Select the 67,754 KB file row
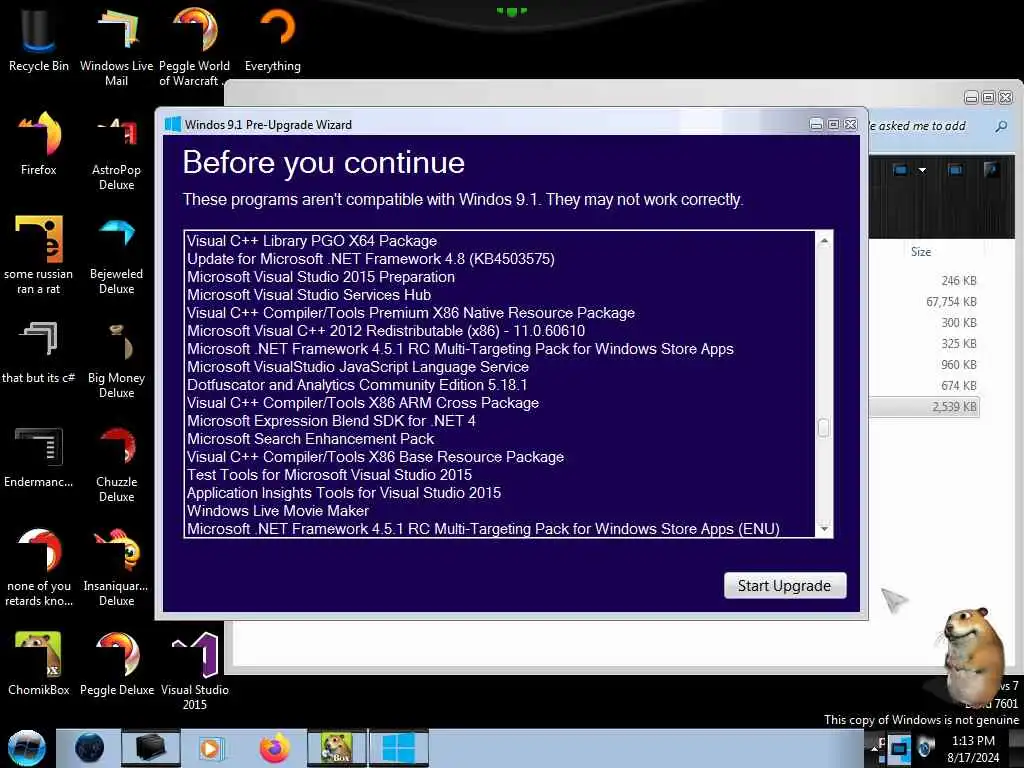 (x=924, y=302)
